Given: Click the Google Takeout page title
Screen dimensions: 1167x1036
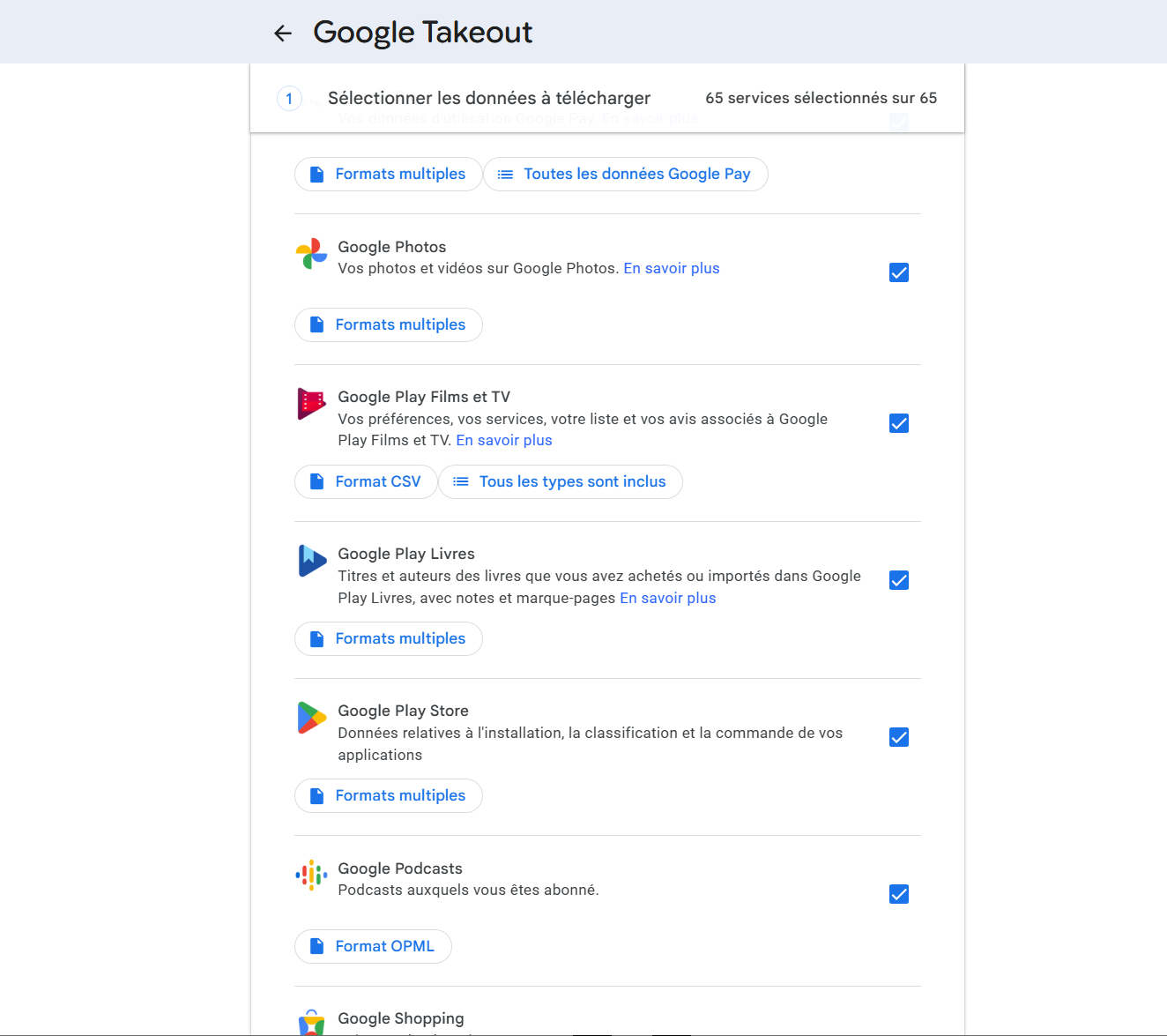Looking at the screenshot, I should (423, 33).
